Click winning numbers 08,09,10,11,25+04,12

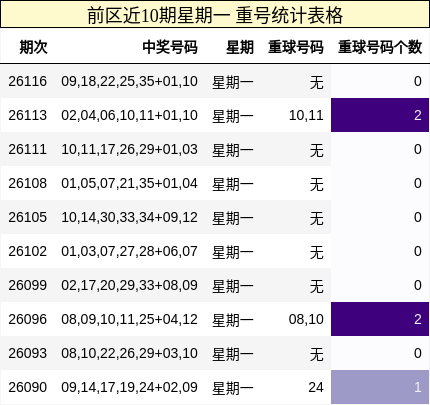129,320
